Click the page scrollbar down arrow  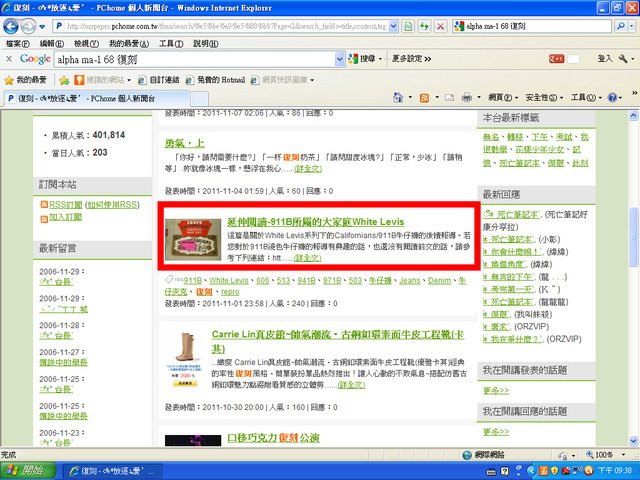point(633,441)
